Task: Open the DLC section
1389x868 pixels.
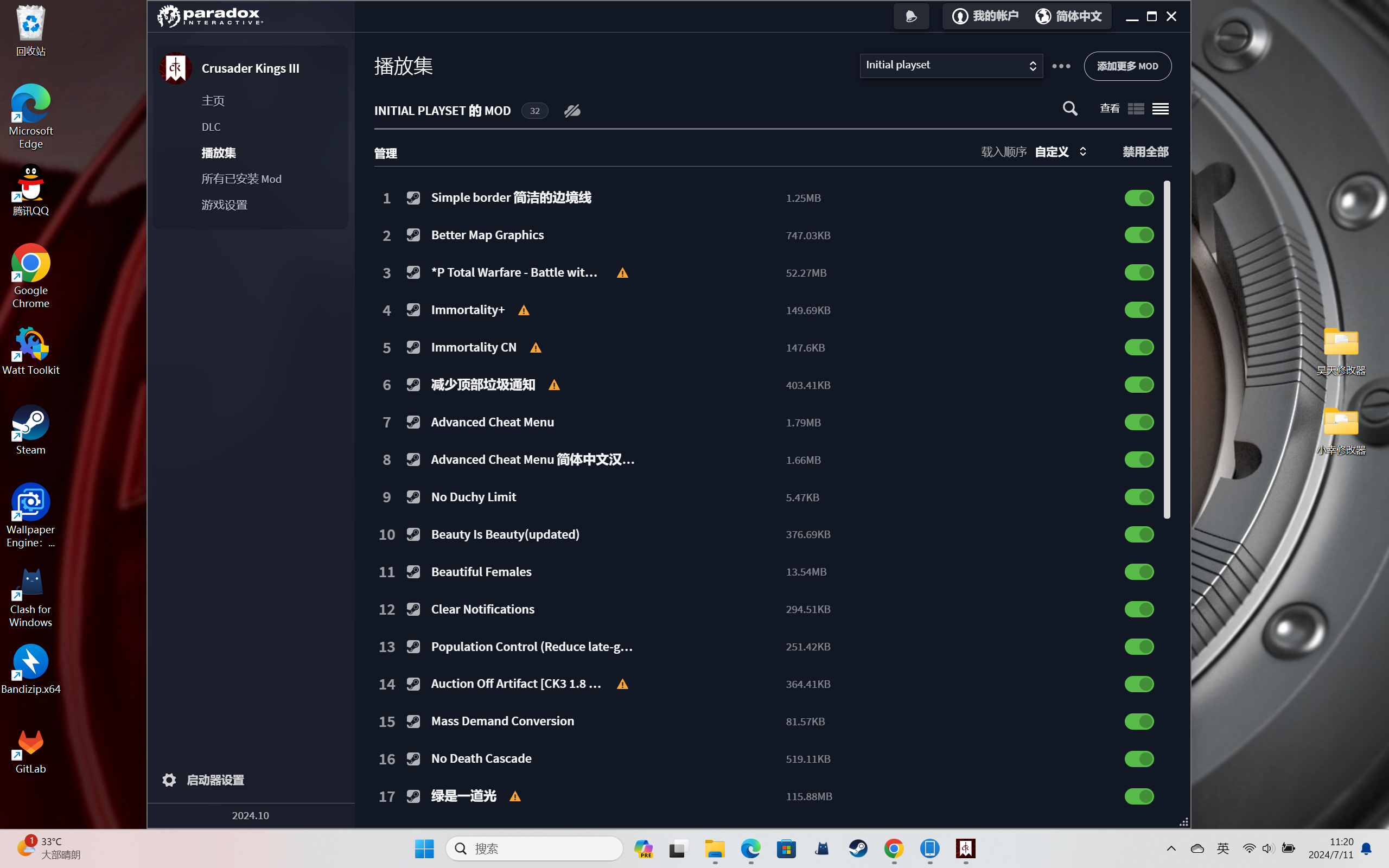Action: 211,127
